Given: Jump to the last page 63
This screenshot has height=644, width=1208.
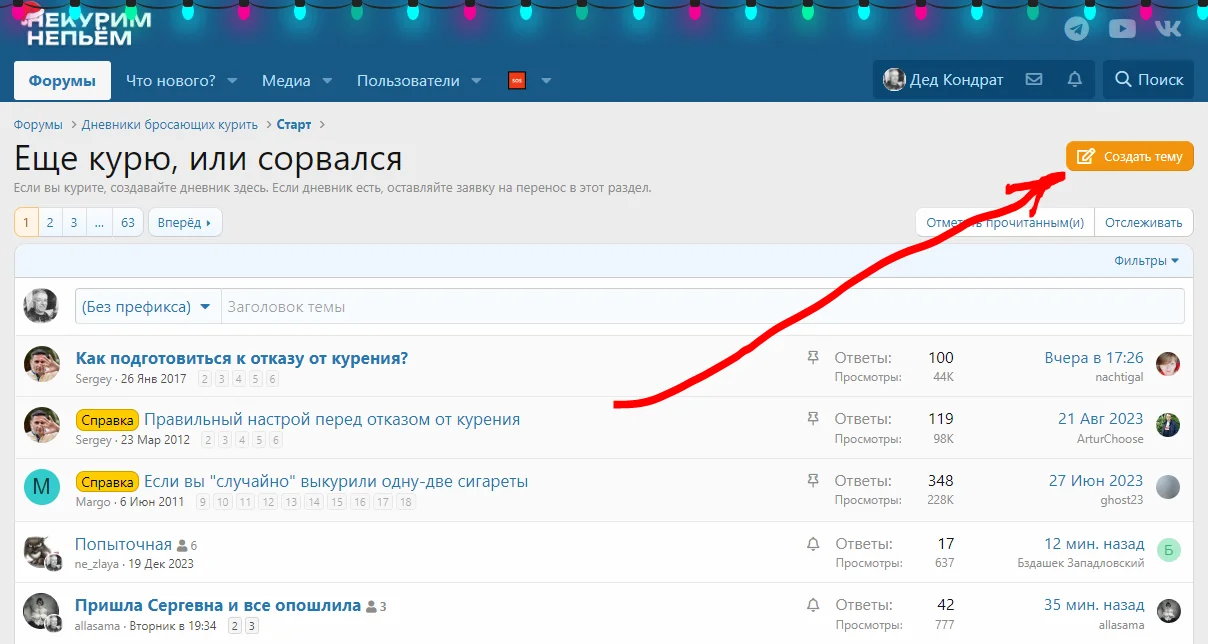Looking at the screenshot, I should pyautogui.click(x=128, y=222).
